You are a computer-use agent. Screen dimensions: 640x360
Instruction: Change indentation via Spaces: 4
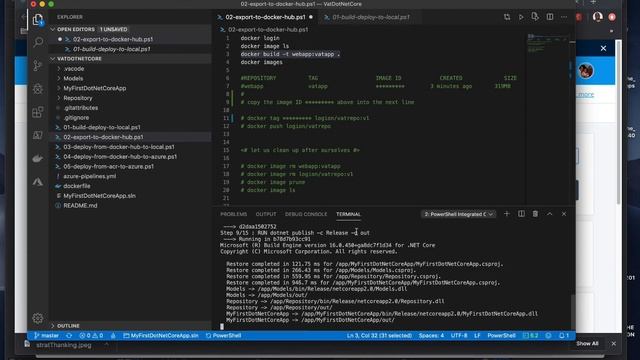point(431,336)
